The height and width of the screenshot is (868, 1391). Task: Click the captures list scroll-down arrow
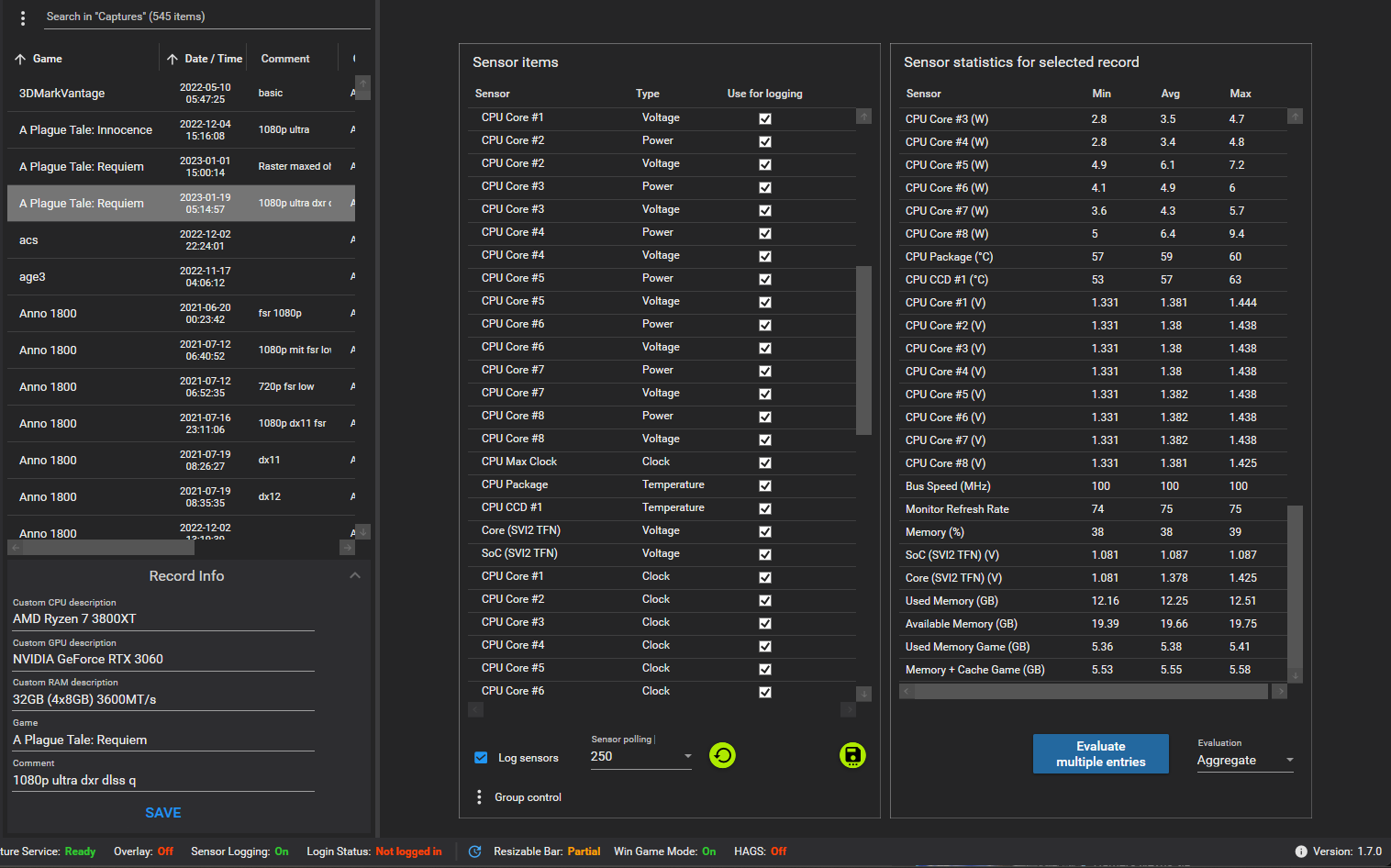click(x=363, y=532)
